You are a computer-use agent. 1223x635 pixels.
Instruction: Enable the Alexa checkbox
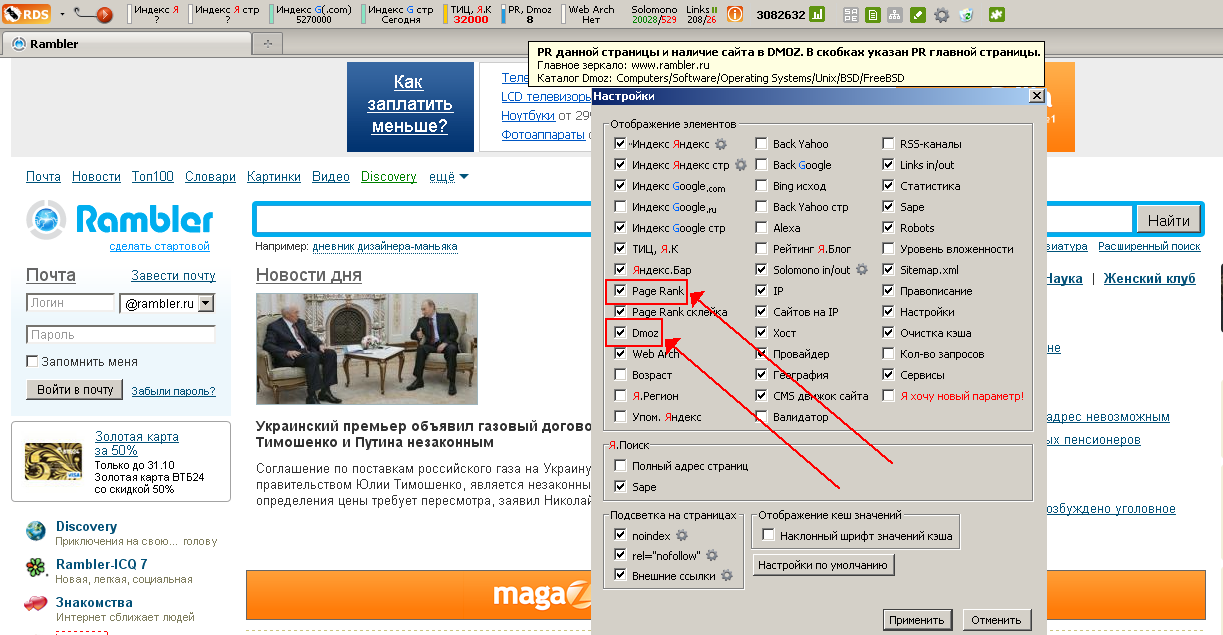(761, 228)
